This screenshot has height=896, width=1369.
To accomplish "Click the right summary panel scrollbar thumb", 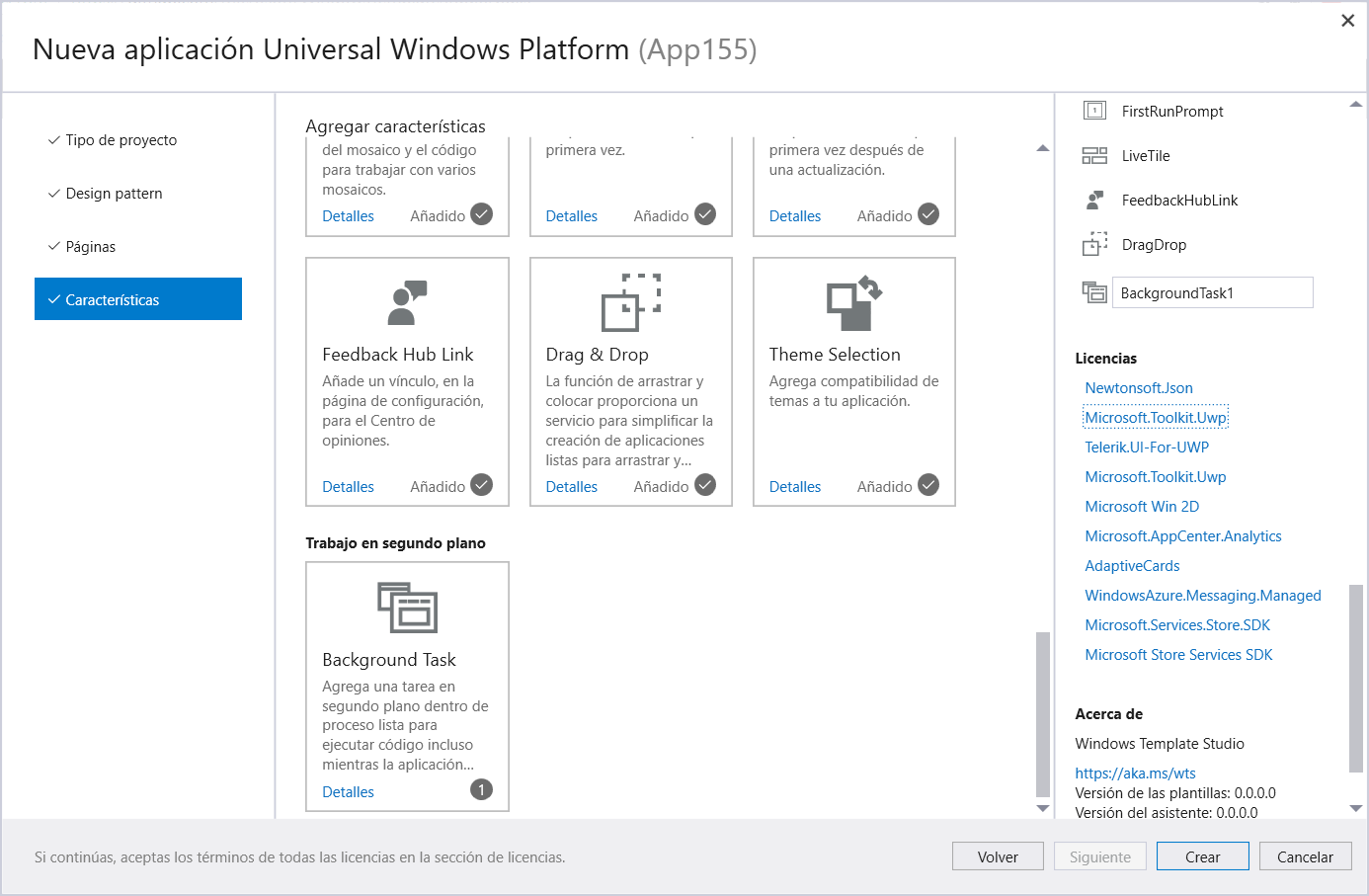I will 1356,679.
